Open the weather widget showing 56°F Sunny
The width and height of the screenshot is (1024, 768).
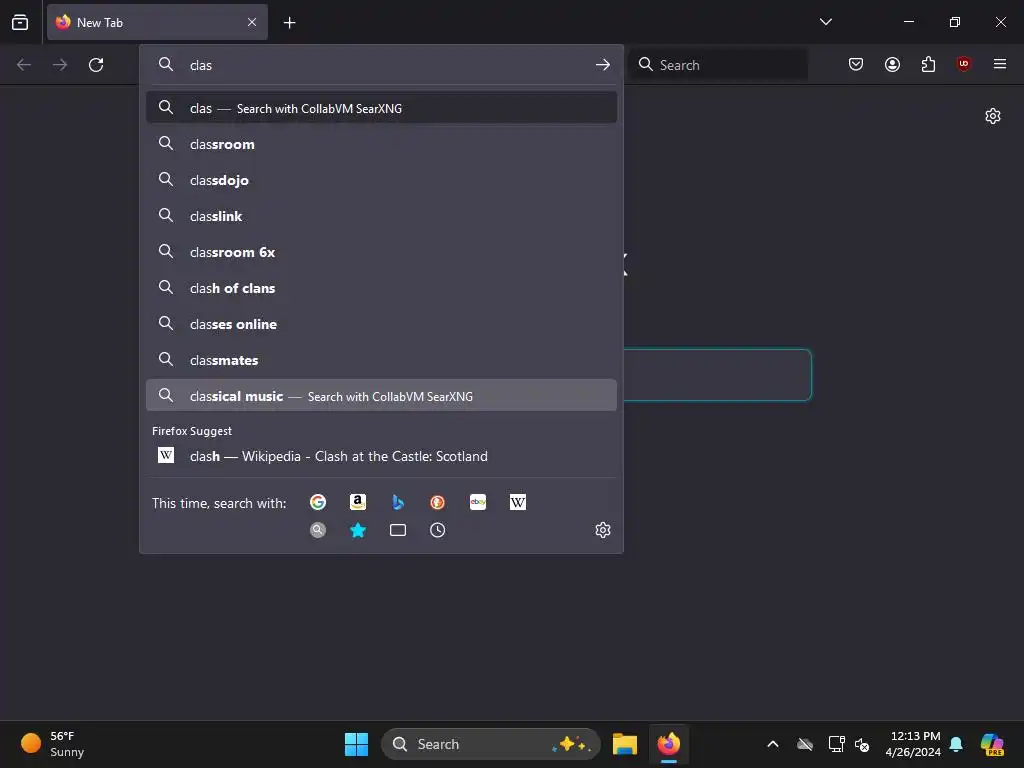click(54, 744)
